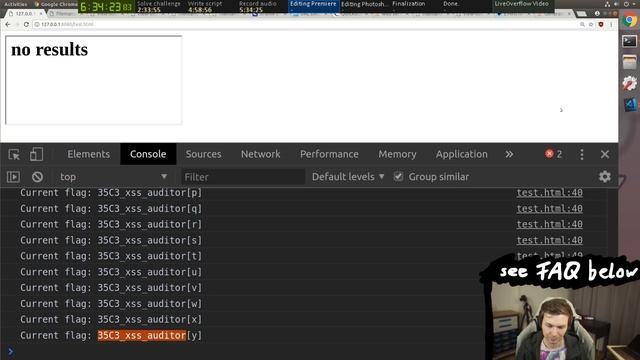The image size is (640, 360).
Task: Open Google Chrome from the dock
Action: (x=630, y=20)
